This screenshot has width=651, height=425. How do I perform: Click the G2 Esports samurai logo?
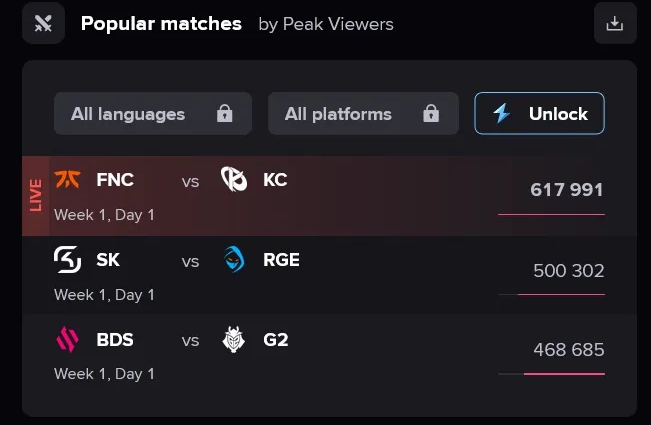(x=234, y=340)
